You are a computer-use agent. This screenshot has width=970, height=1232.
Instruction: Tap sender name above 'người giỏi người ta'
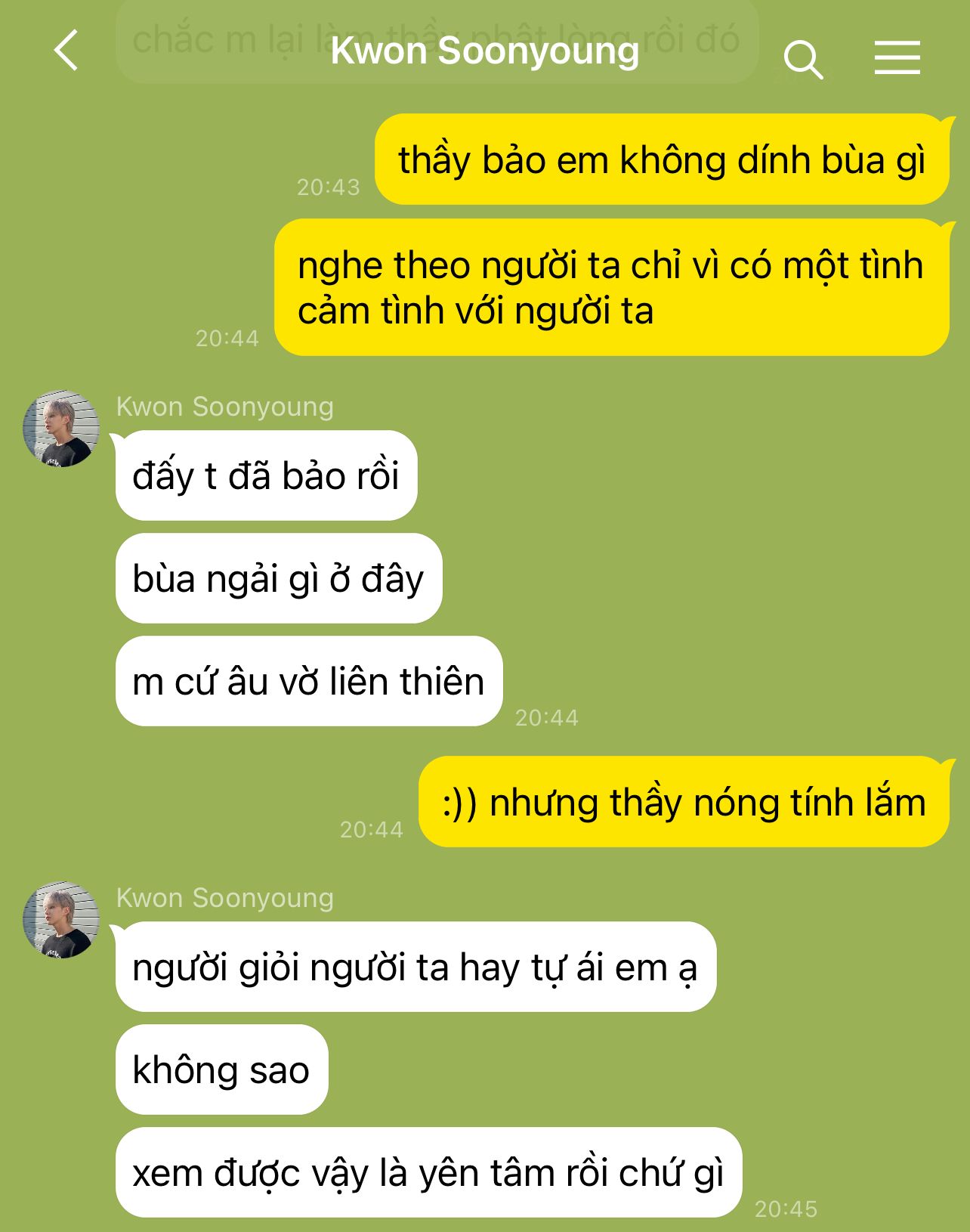coord(225,898)
